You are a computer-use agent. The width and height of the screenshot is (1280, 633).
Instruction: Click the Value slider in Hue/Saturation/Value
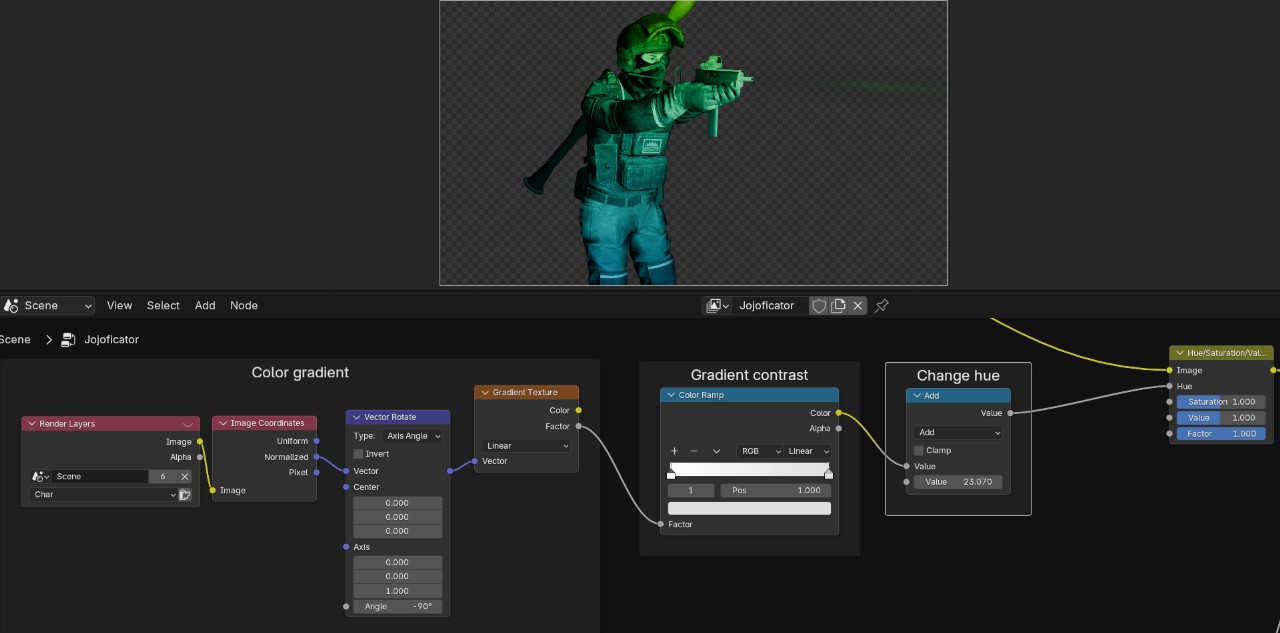[x=1221, y=418]
